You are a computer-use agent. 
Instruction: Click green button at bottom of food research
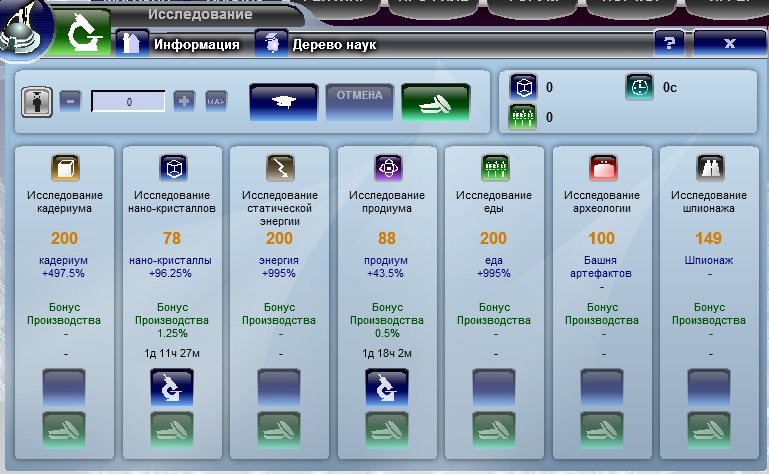tap(495, 430)
